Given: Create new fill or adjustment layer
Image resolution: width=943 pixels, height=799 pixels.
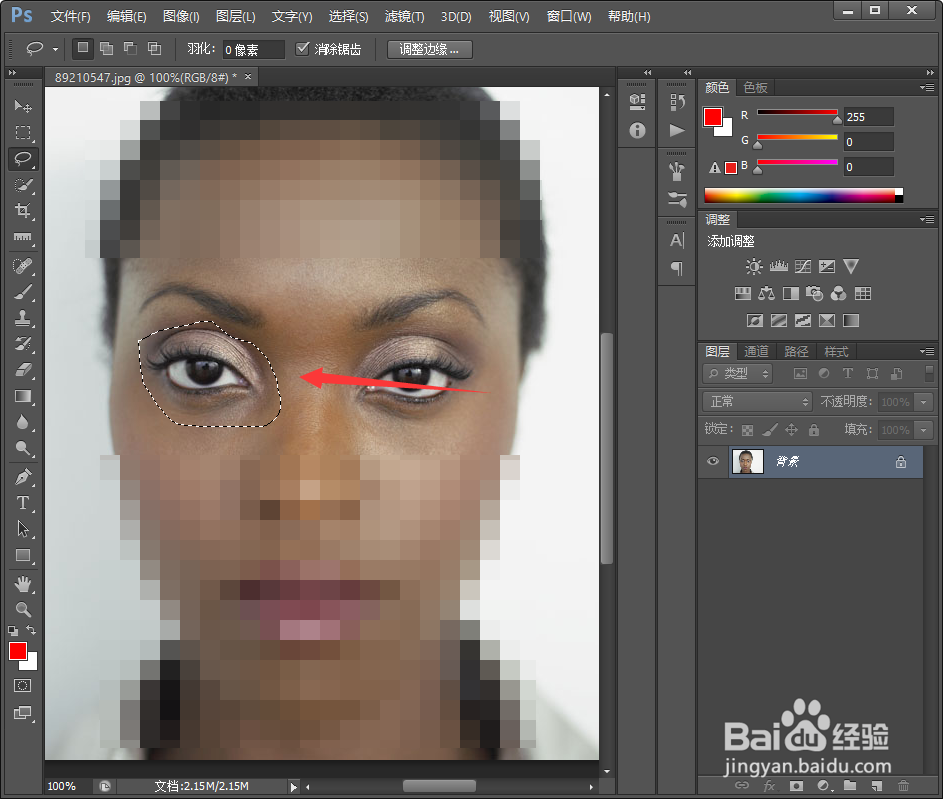Looking at the screenshot, I should 823,786.
